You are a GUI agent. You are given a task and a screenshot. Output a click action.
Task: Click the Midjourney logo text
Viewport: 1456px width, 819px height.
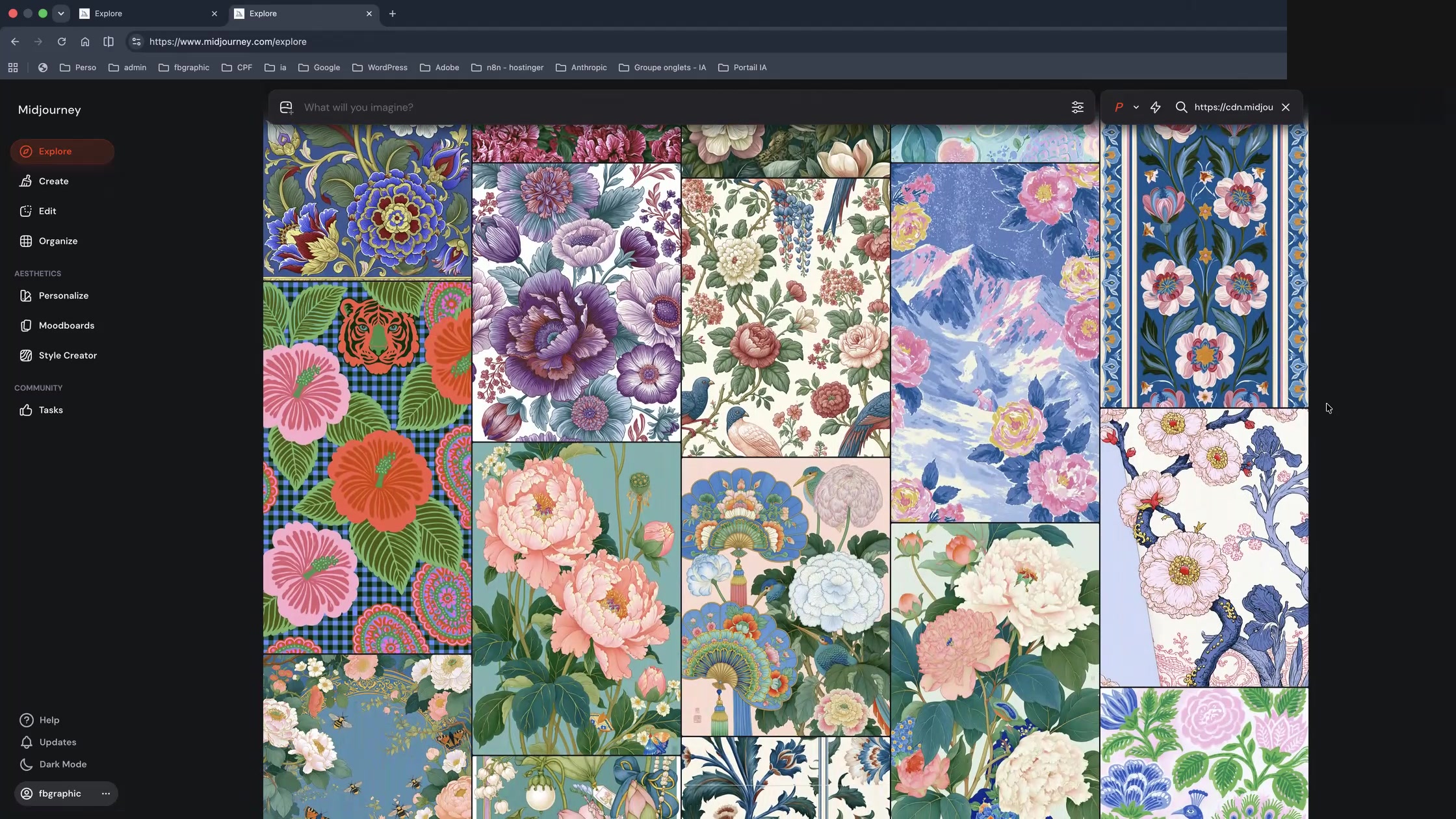[49, 110]
